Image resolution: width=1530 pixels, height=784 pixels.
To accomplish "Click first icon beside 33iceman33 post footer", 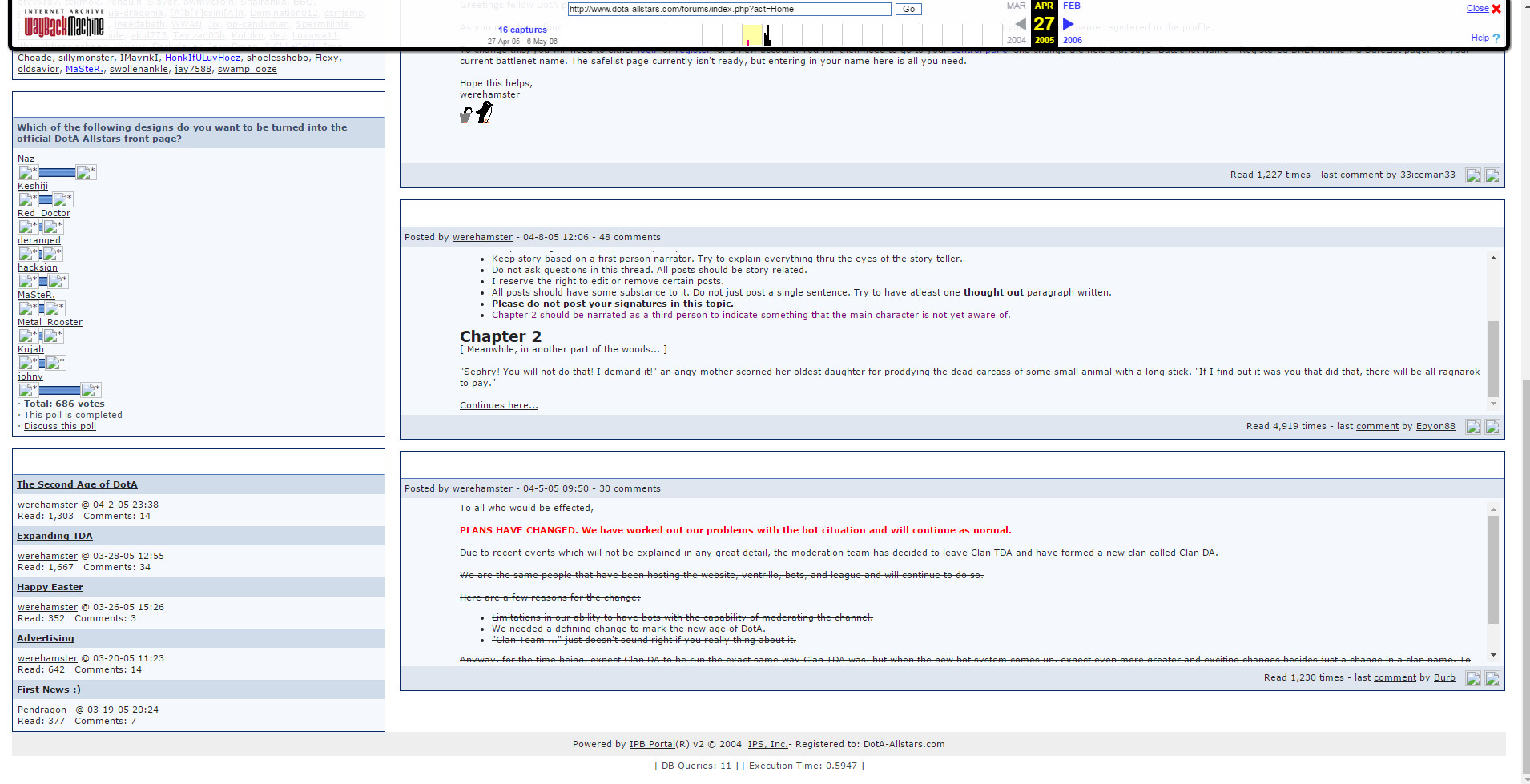I will point(1473,175).
